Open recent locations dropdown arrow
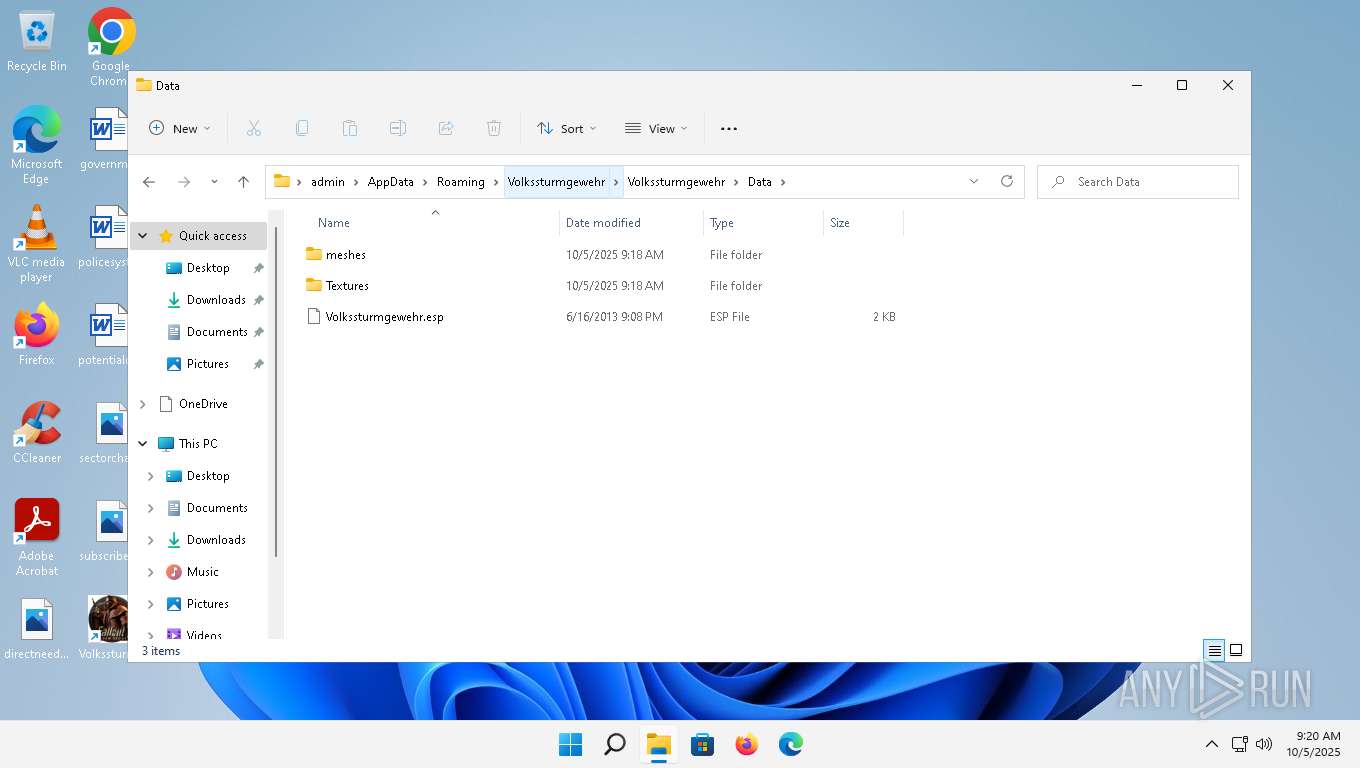Image resolution: width=1360 pixels, height=768 pixels. 214,182
